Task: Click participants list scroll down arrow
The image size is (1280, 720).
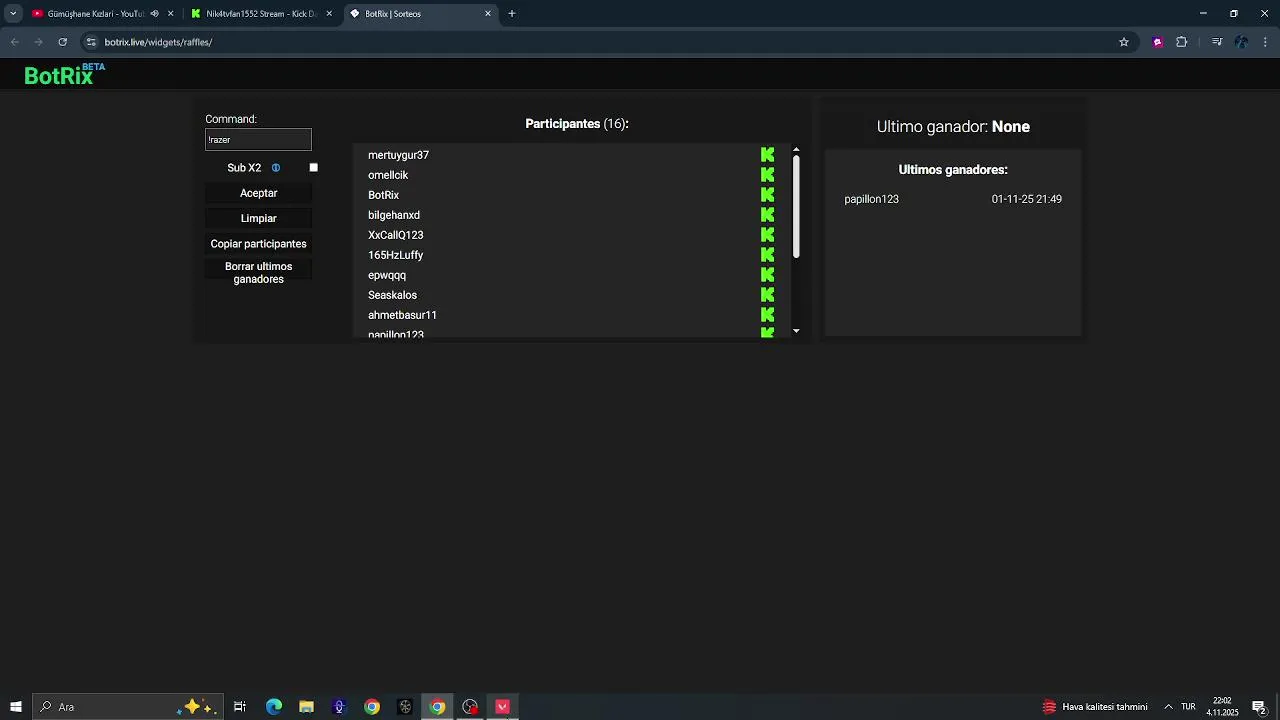Action: pos(796,331)
